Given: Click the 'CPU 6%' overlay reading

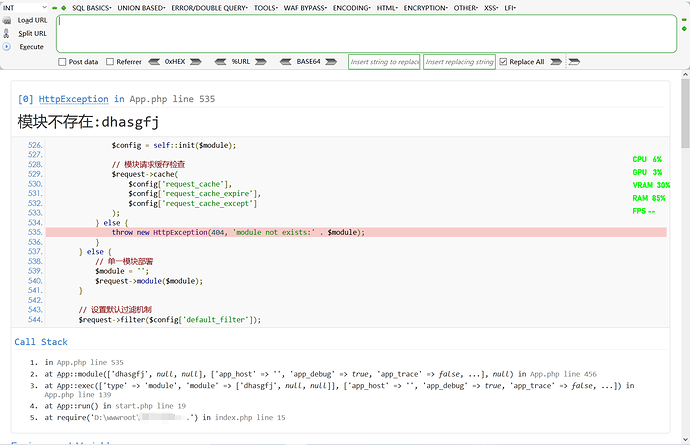Looking at the screenshot, I should 647,159.
